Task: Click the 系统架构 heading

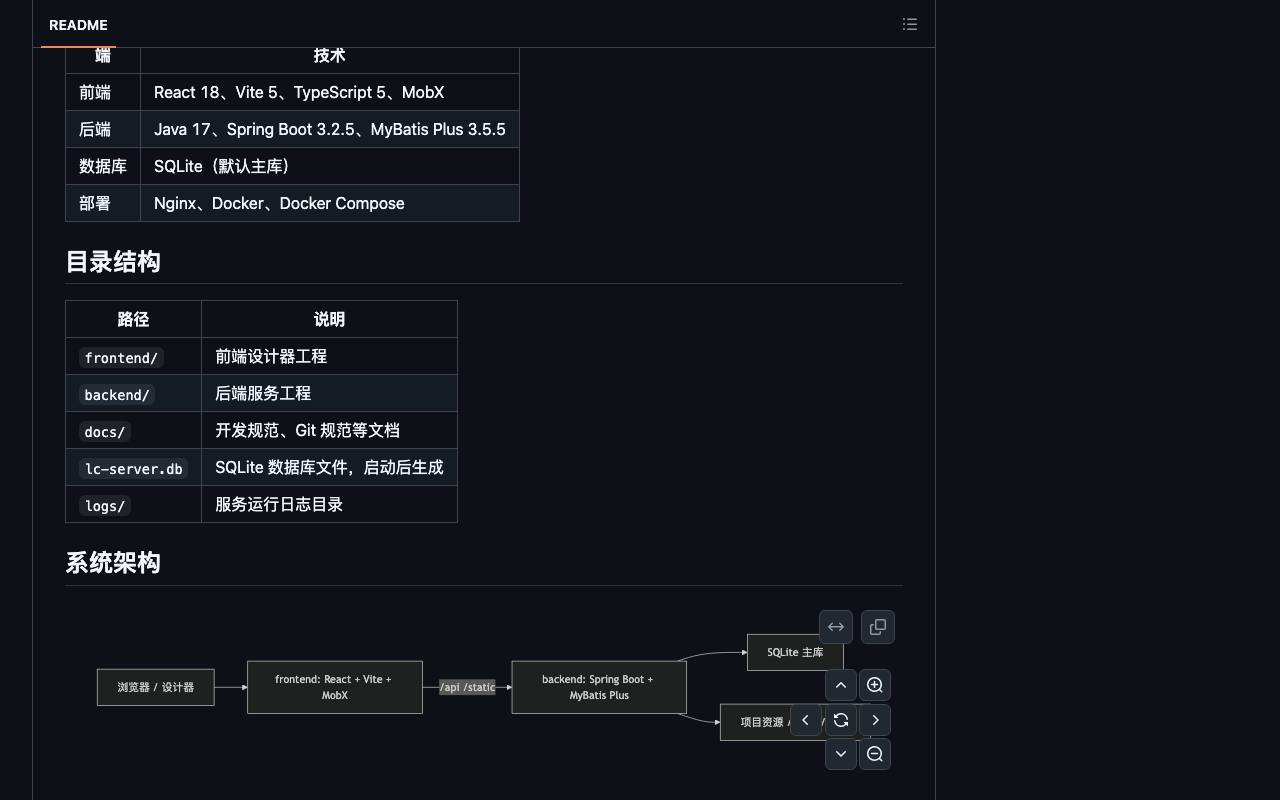Action: (x=113, y=563)
